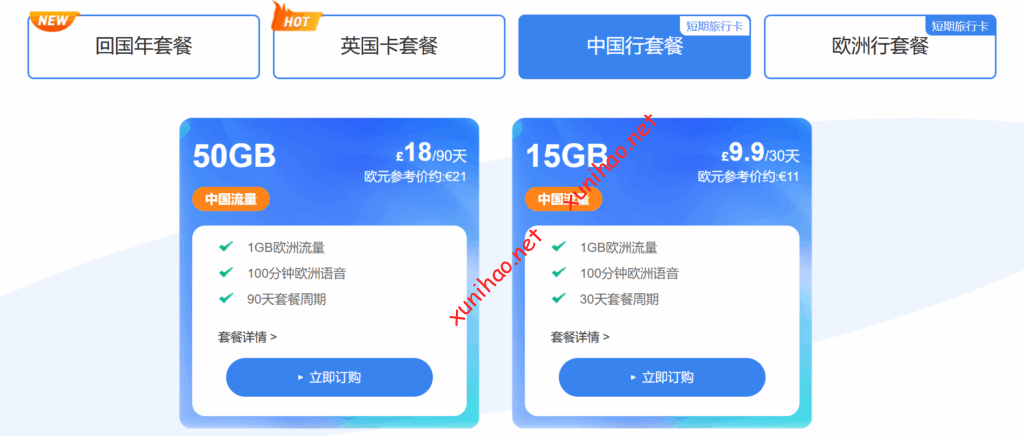This screenshot has width=1024, height=436.
Task: Open the 中国行套餐 tab
Action: [x=635, y=47]
